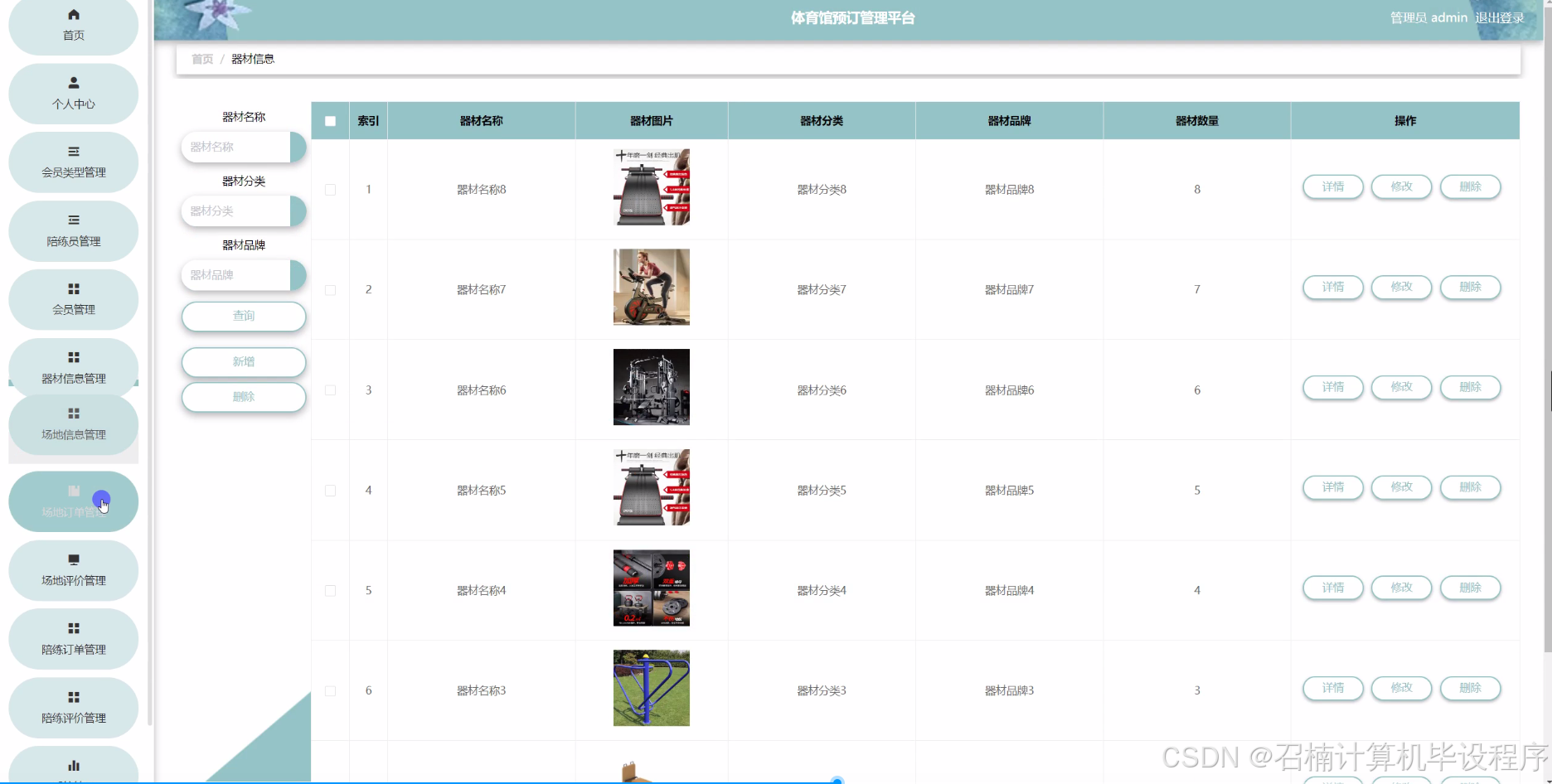Click 删除 for 器材名称5
Viewport: 1552px width, 784px height.
(x=1471, y=488)
